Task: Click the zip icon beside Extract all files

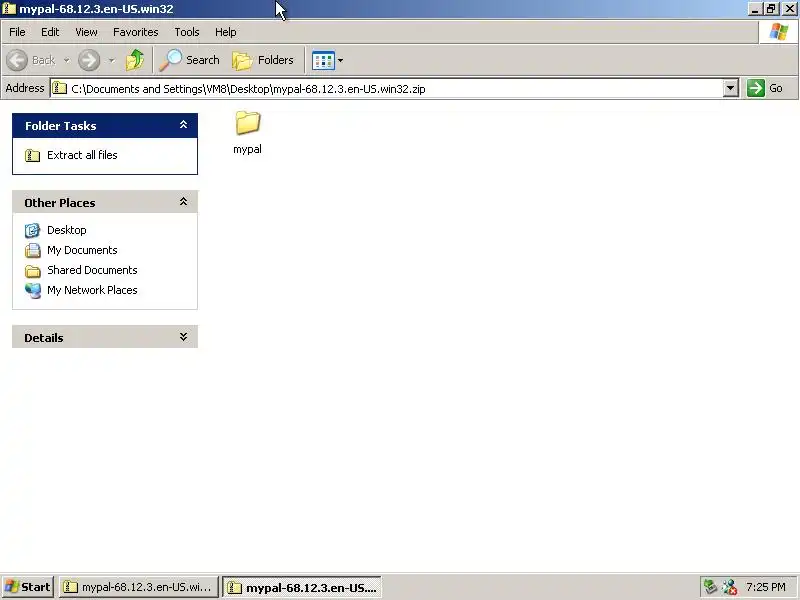Action: [x=32, y=155]
